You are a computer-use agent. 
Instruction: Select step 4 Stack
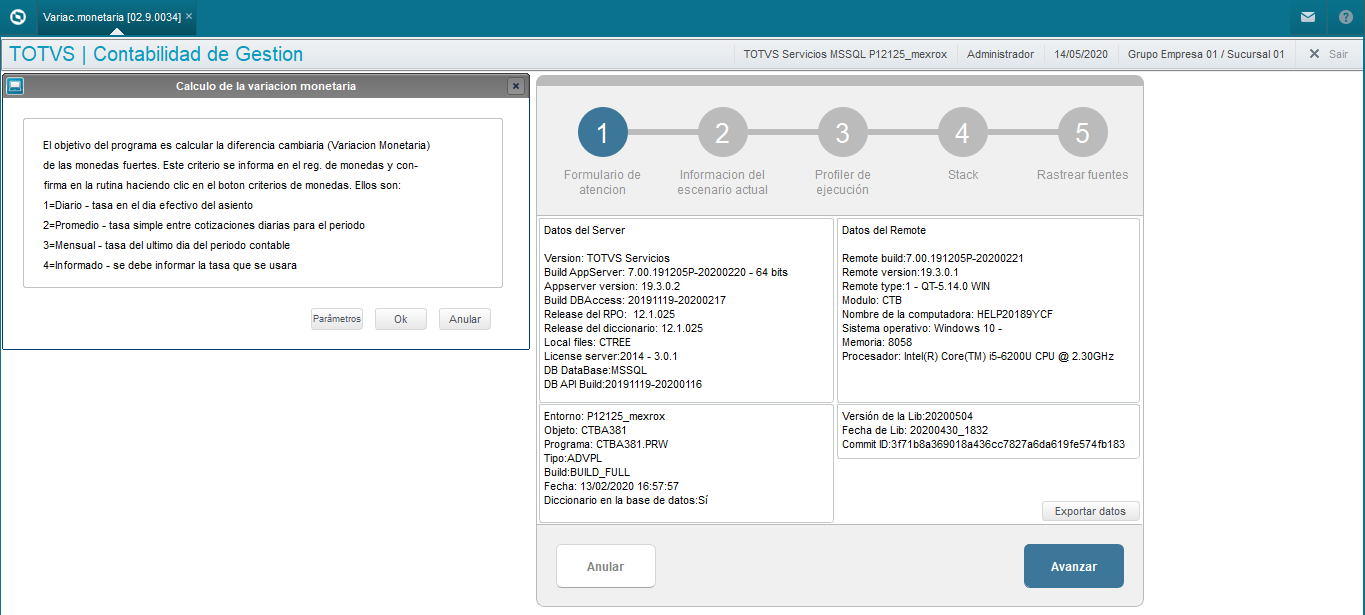(x=962, y=132)
